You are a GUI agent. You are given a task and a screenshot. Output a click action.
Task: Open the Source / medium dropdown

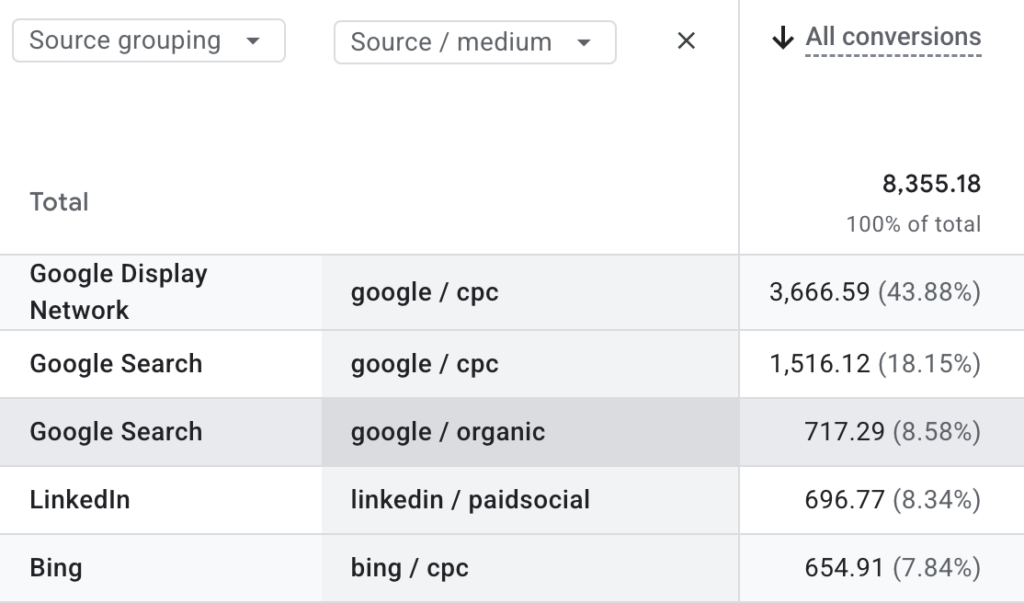click(475, 42)
